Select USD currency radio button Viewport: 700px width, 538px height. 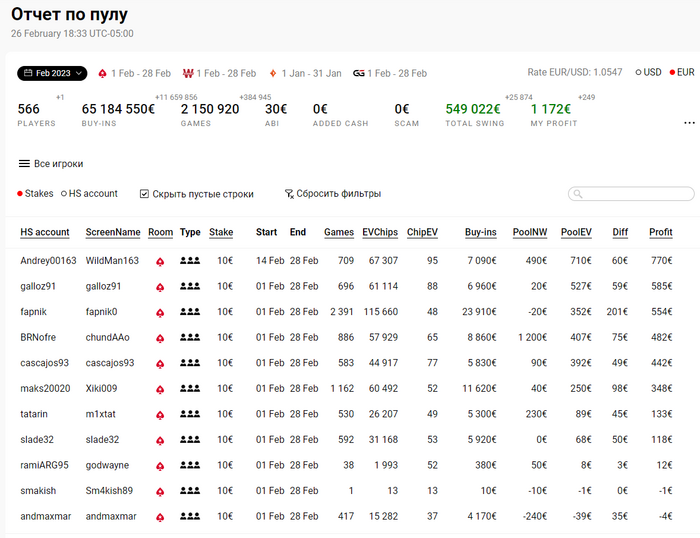click(638, 72)
